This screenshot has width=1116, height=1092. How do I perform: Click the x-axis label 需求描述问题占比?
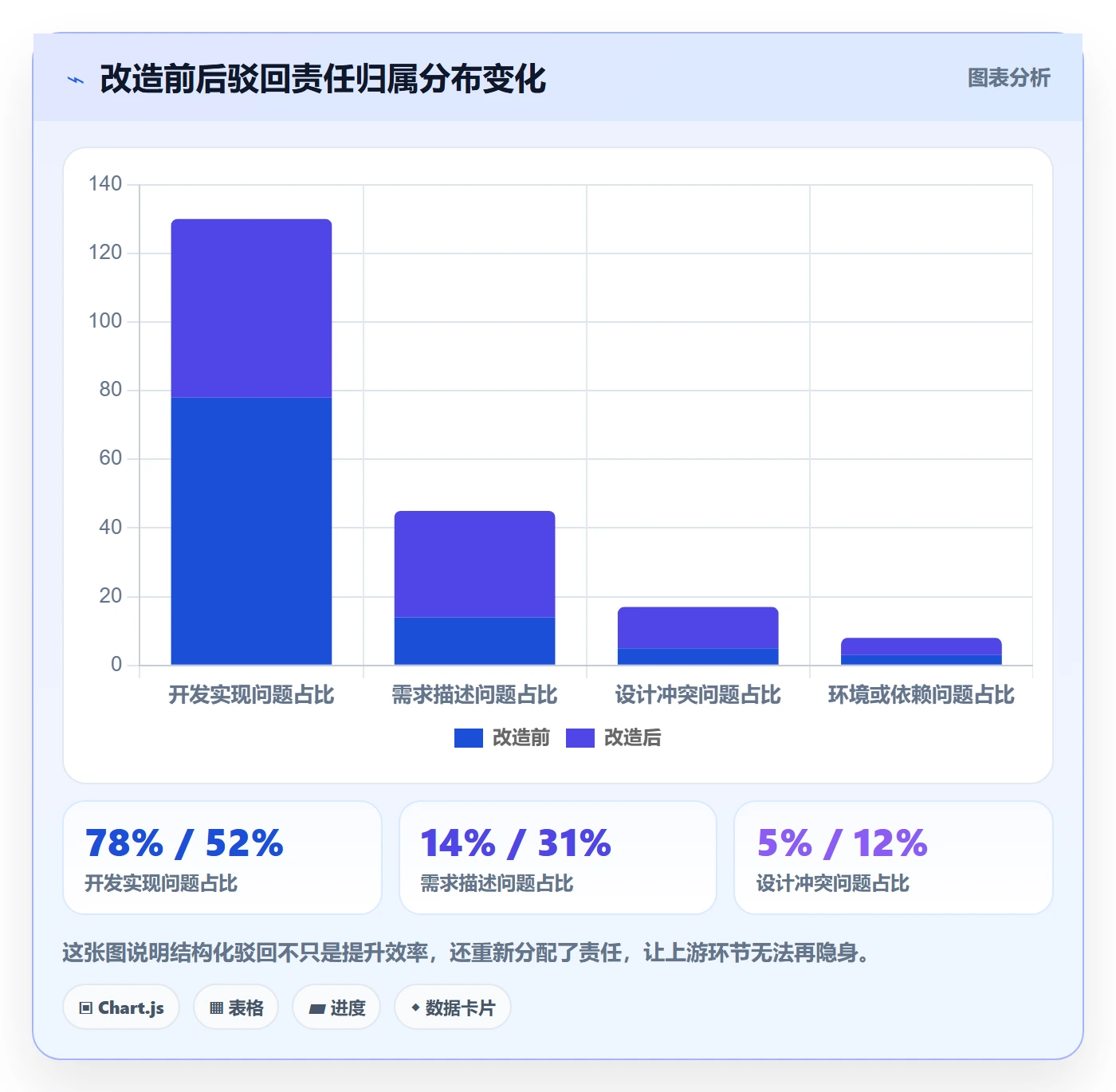[x=474, y=695]
